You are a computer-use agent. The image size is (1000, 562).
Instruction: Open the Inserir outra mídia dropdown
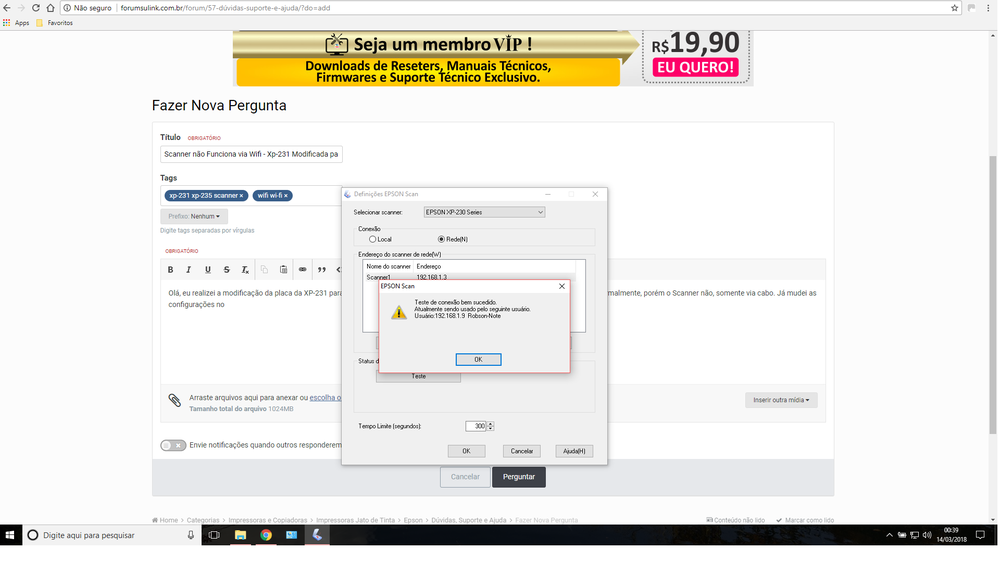tap(781, 400)
